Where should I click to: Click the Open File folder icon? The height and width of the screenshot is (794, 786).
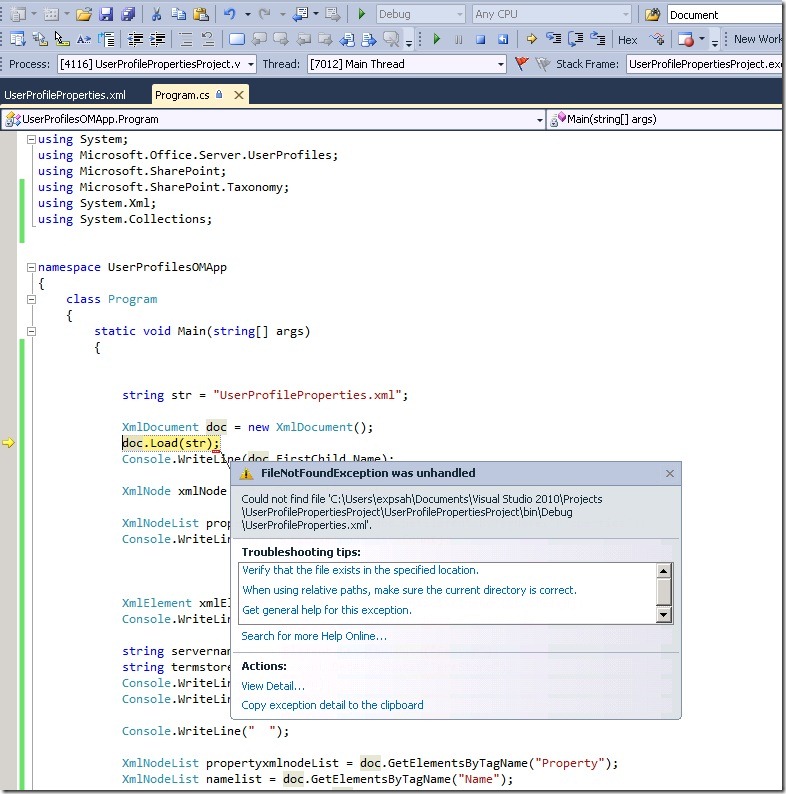click(x=84, y=15)
